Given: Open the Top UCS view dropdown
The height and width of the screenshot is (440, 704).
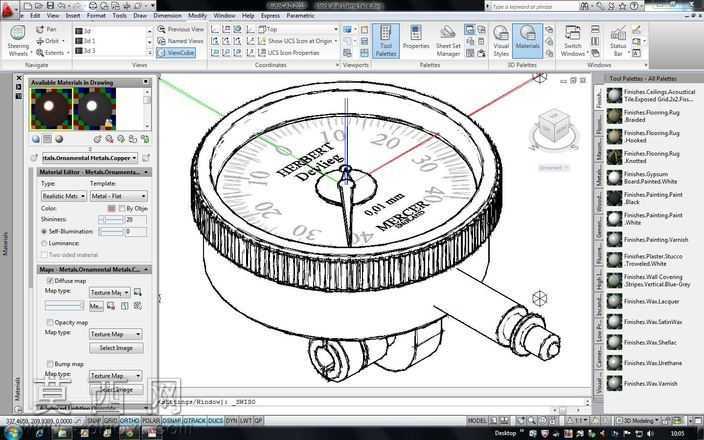Looking at the screenshot, I should pyautogui.click(x=298, y=29).
